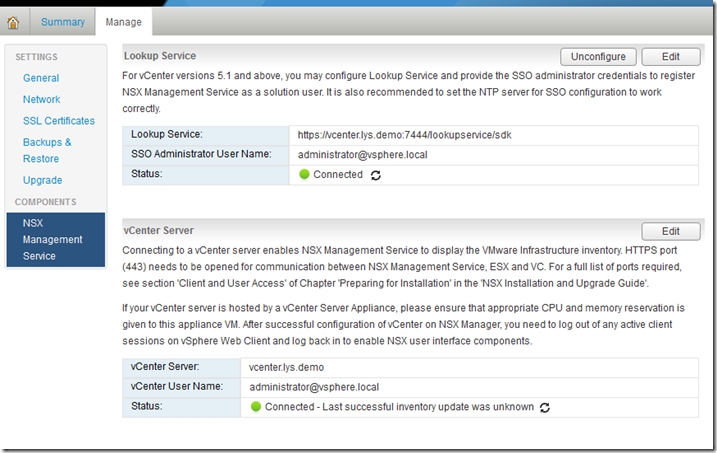Click SSO Administrator User Name value
The height and width of the screenshot is (453, 717).
point(363,155)
